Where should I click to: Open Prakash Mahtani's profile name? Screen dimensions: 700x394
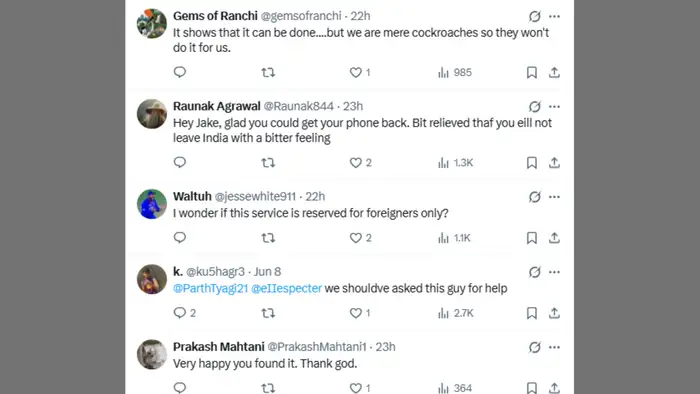click(x=219, y=347)
